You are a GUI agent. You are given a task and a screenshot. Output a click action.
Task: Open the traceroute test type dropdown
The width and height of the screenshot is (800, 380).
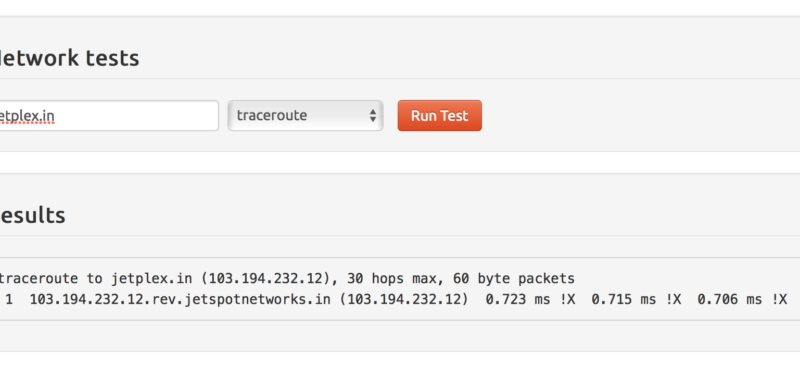305,115
